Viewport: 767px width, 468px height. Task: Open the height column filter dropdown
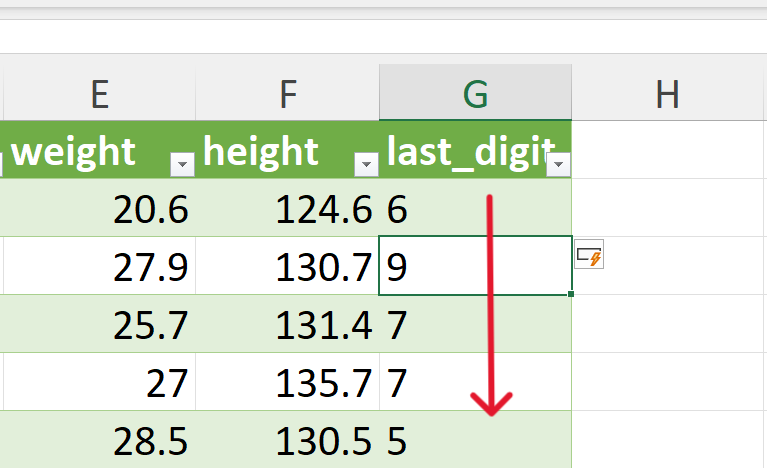[366, 164]
